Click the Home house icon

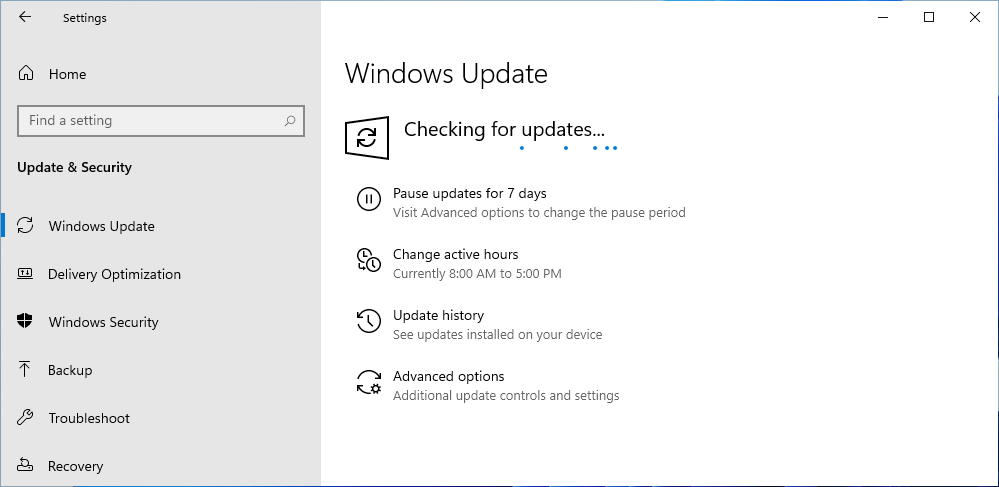pyautogui.click(x=25, y=73)
